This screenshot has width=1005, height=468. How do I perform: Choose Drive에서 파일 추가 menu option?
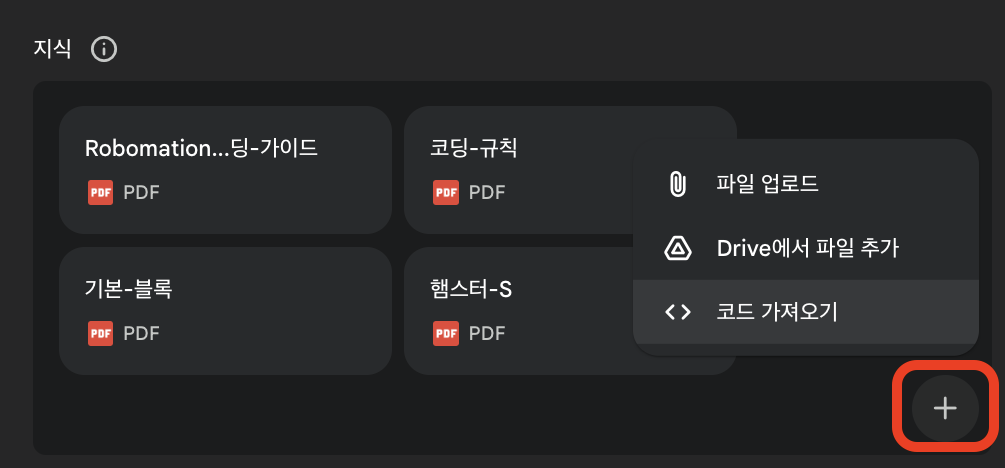pos(807,248)
